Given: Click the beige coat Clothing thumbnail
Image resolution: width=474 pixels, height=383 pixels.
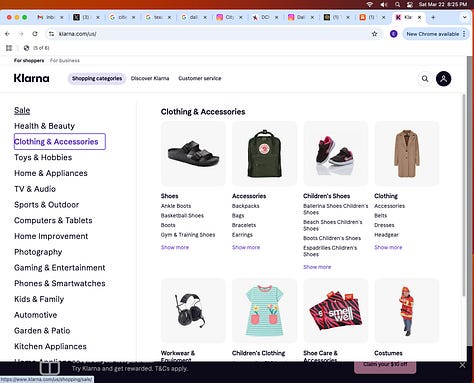Looking at the screenshot, I should point(407,154).
